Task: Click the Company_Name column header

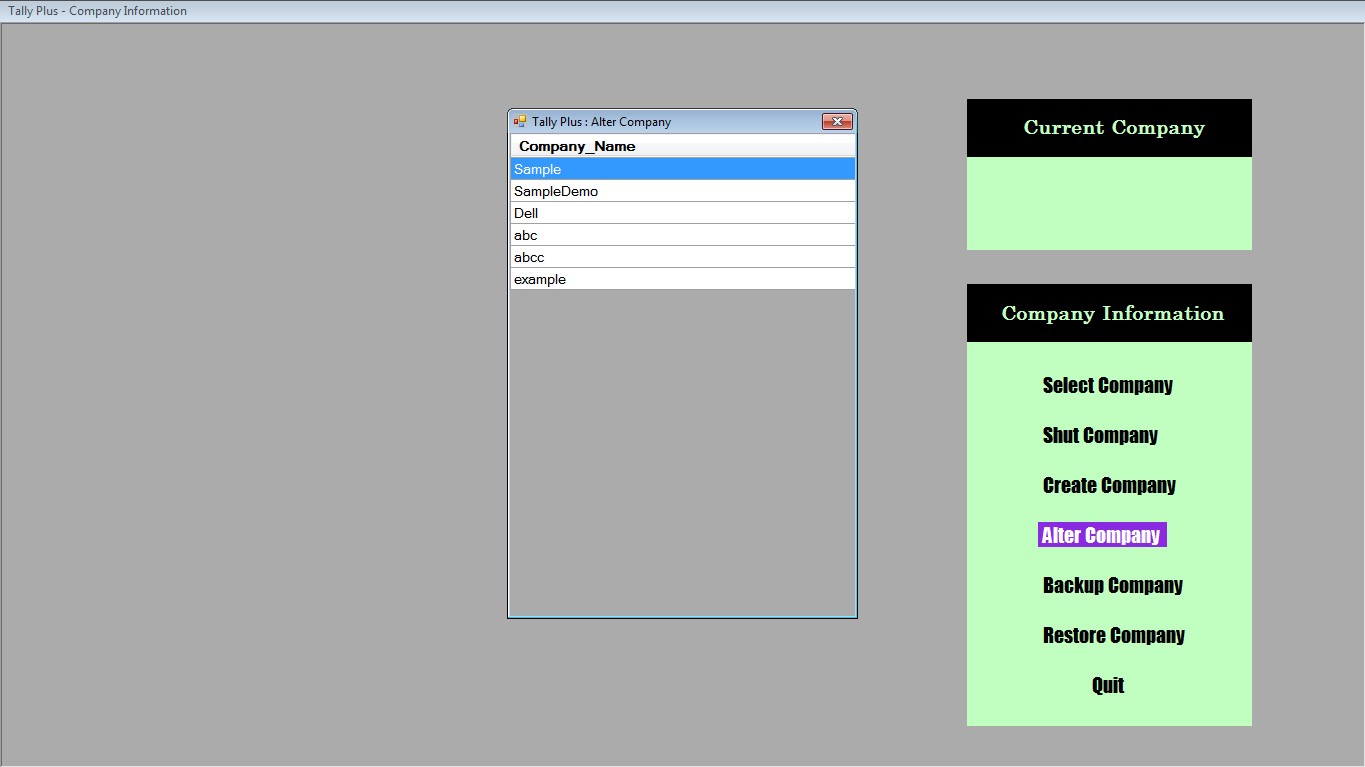Action: (x=683, y=146)
